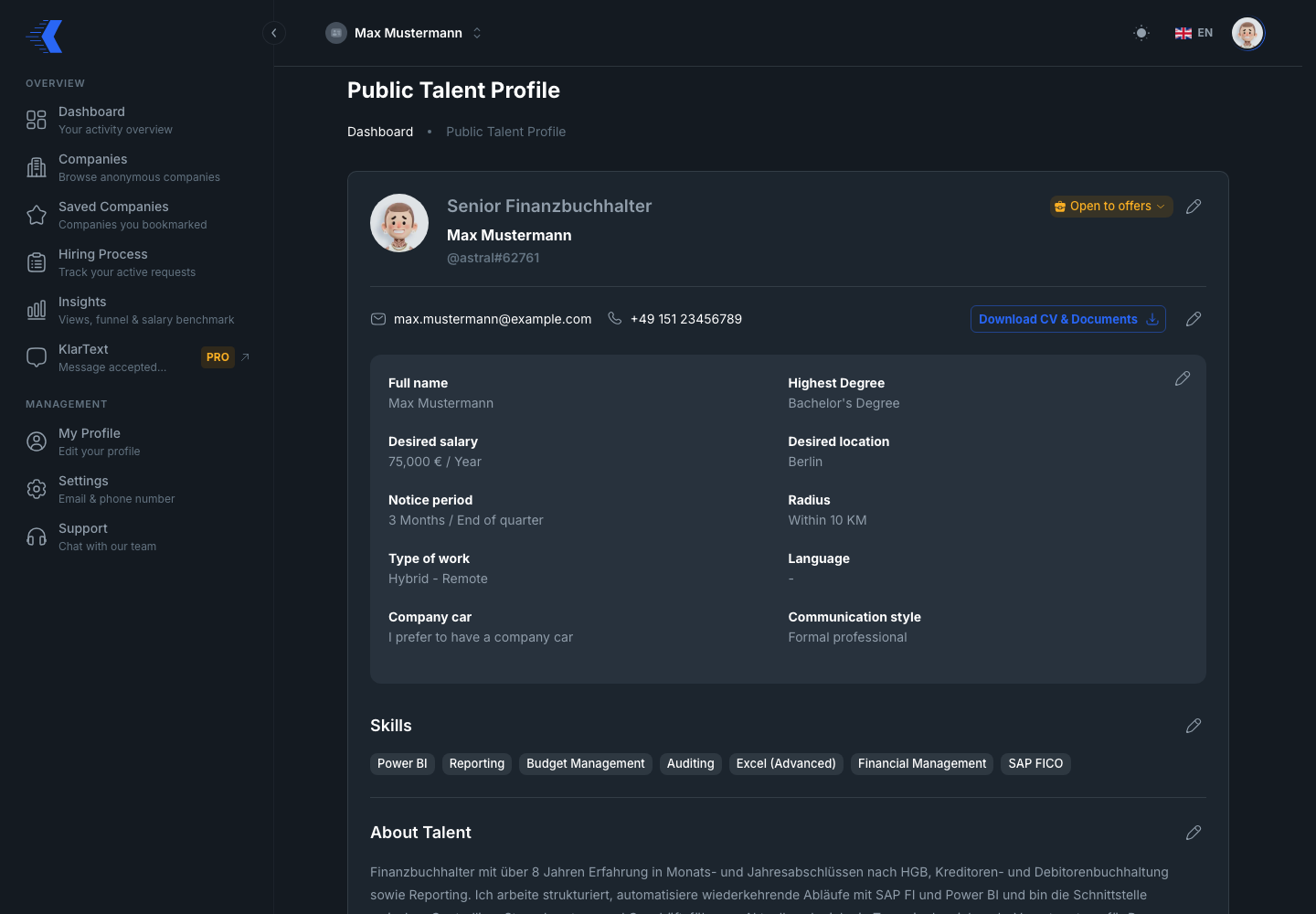Click the Reporting skill tag
The image size is (1316, 914).
(x=477, y=764)
